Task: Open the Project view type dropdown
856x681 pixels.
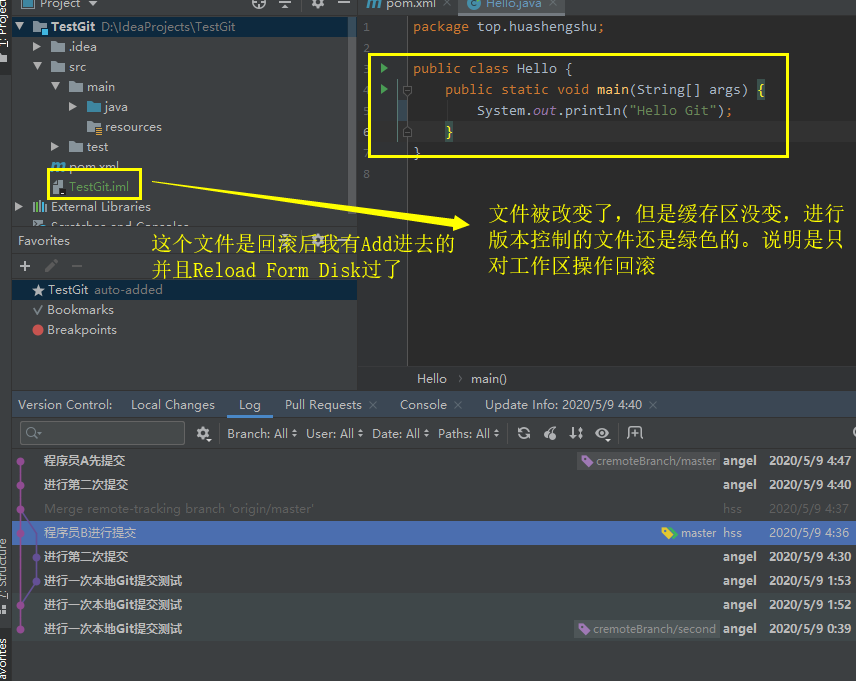Action: tap(93, 4)
